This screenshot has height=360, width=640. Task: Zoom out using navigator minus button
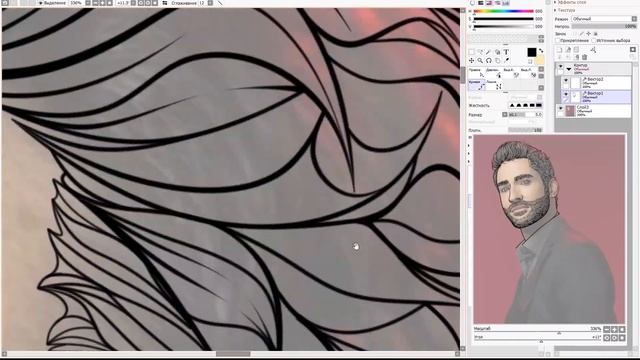[607, 329]
